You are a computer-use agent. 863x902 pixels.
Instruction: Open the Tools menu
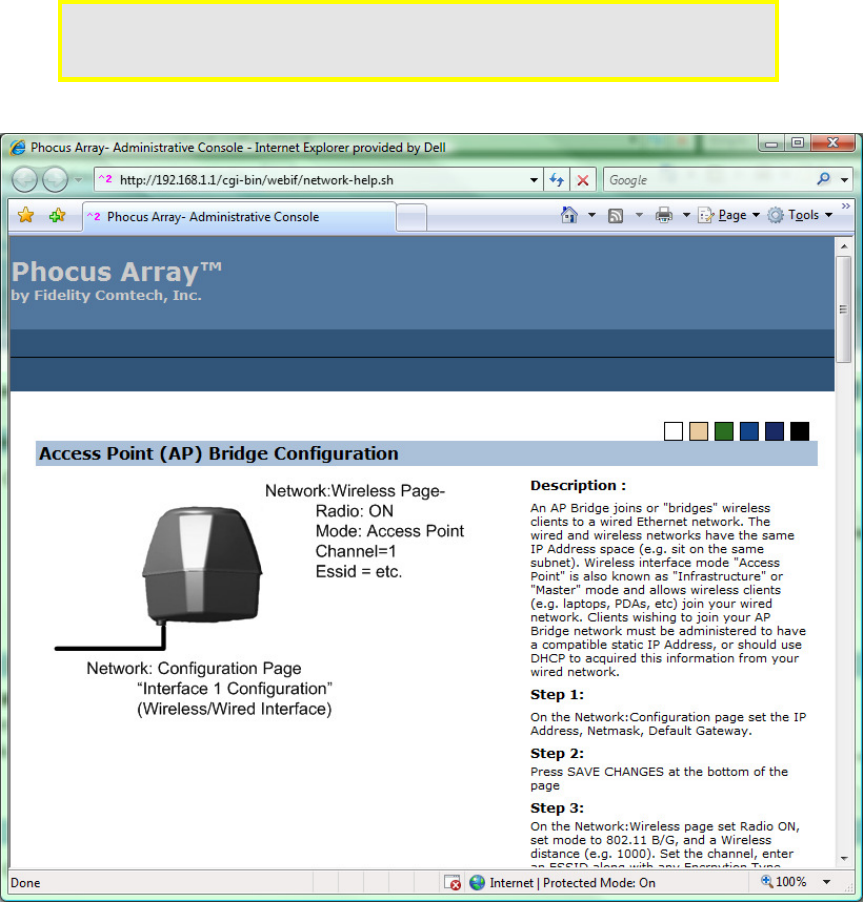[800, 215]
